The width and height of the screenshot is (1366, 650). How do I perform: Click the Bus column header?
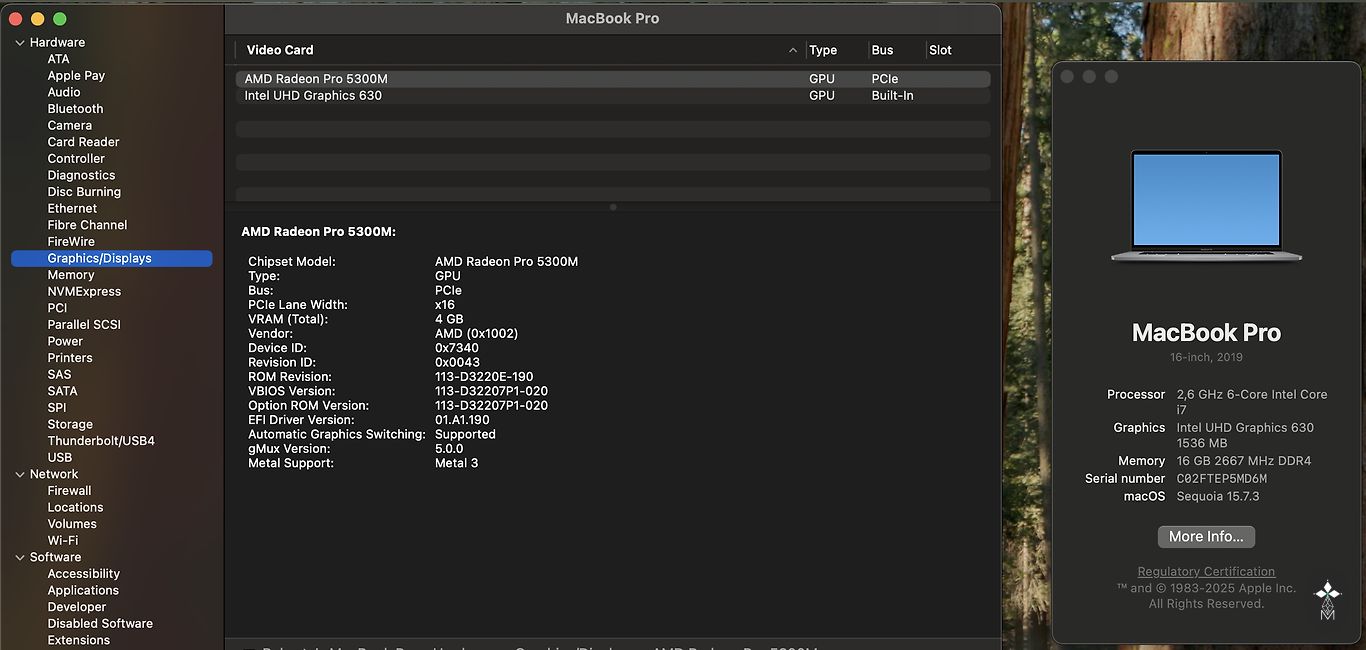point(882,50)
